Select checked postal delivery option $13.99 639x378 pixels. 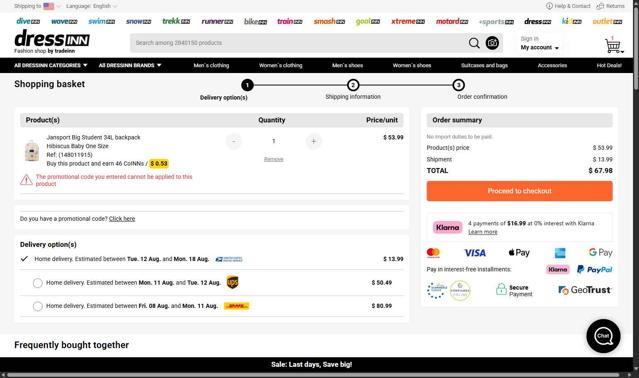(x=24, y=259)
